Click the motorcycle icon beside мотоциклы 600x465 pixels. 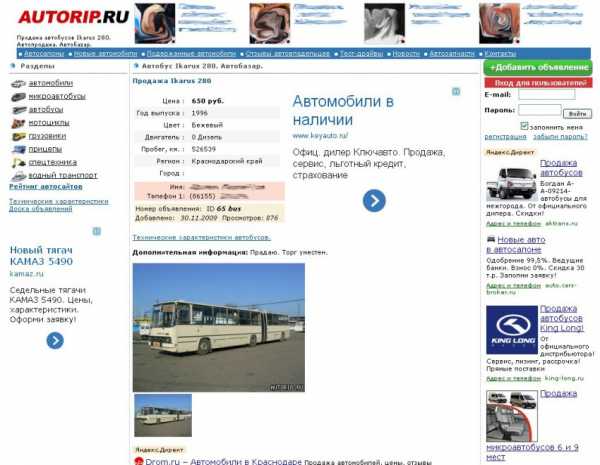pyautogui.click(x=18, y=123)
